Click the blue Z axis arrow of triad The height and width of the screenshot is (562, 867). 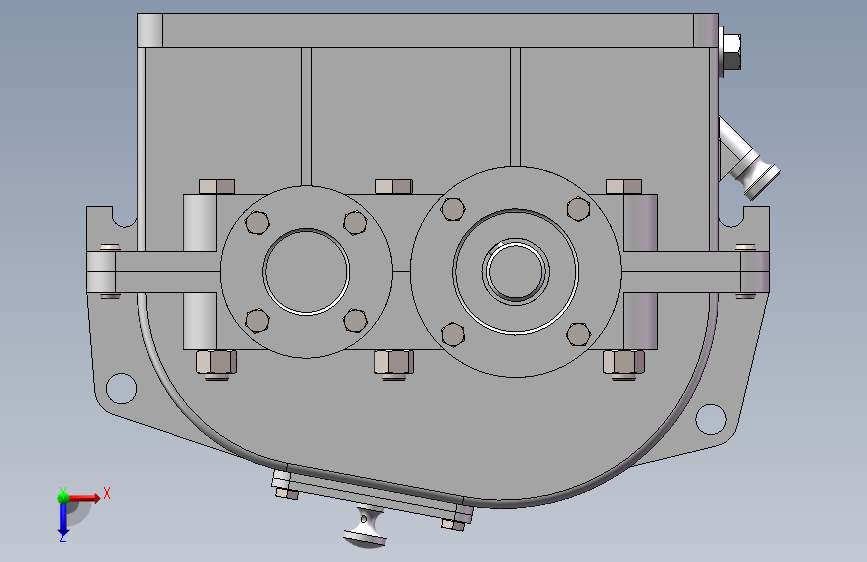coord(63,520)
